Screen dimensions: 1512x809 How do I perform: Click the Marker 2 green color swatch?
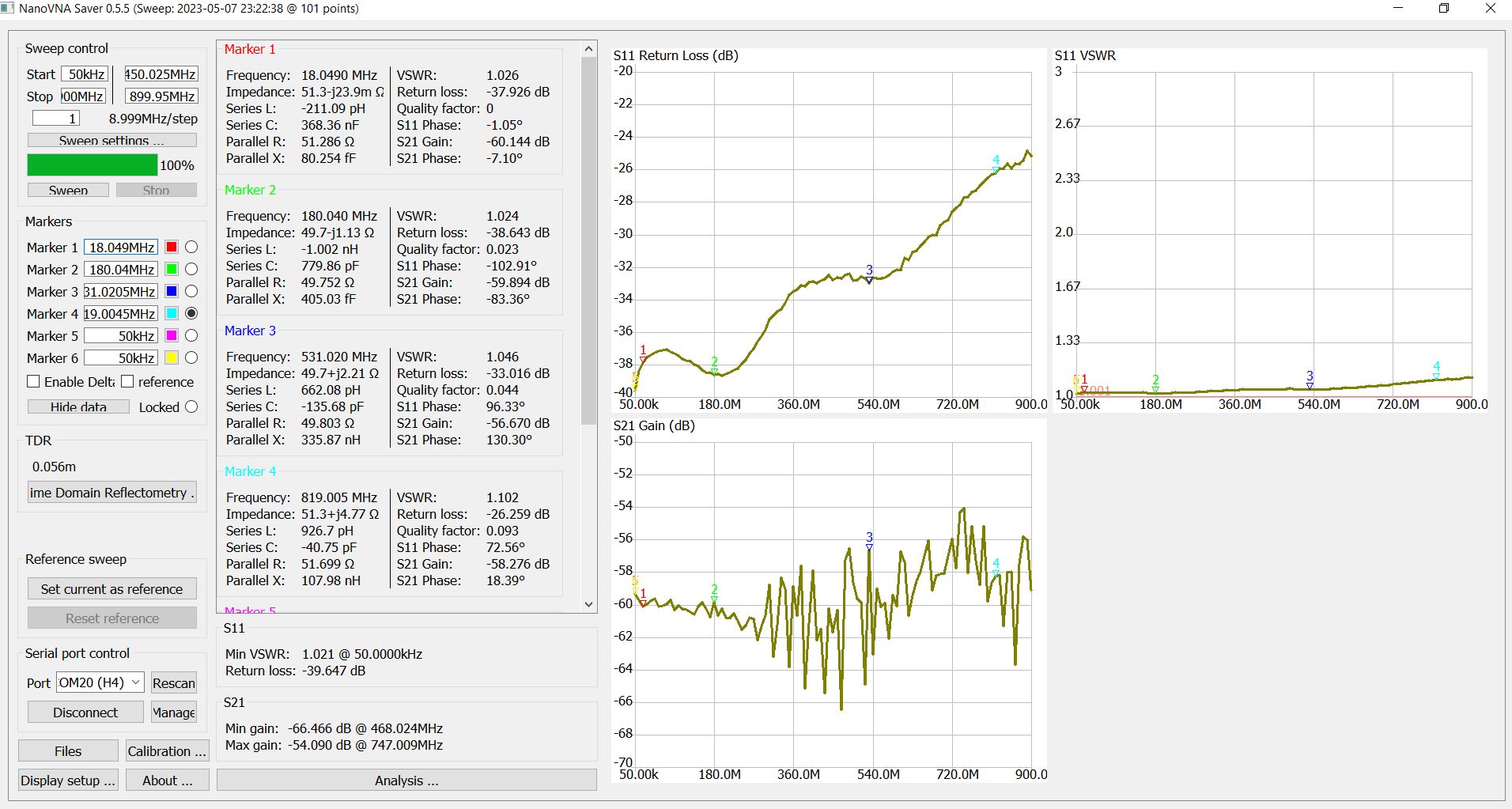(x=171, y=270)
